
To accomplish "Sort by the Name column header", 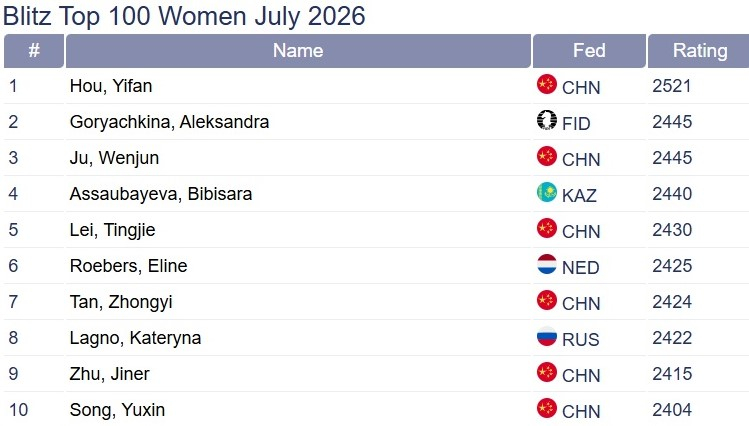I will click(x=298, y=51).
